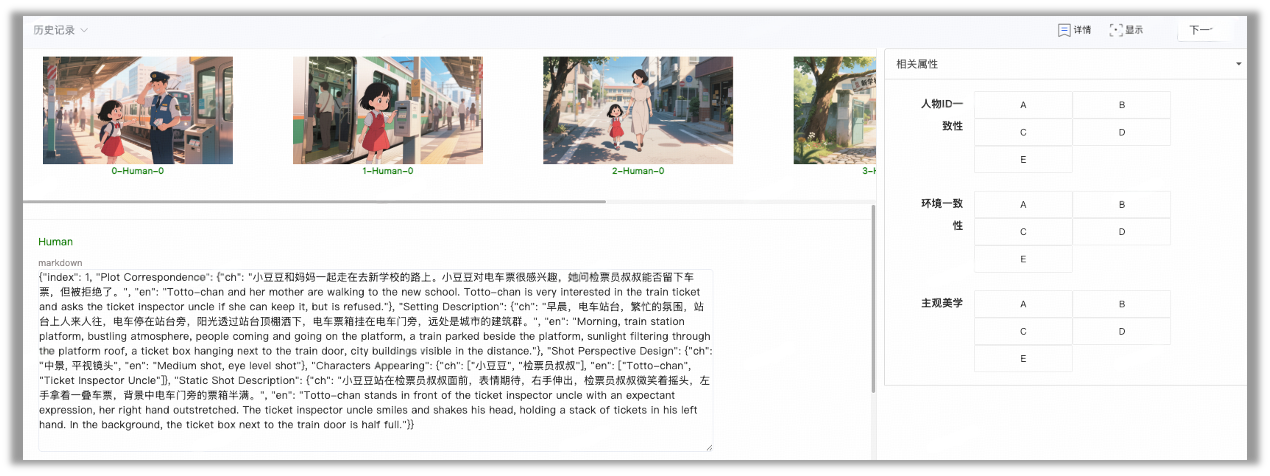The image size is (1270, 476).
Task: Choose option A for 环境一致性
Action: (x=1023, y=204)
